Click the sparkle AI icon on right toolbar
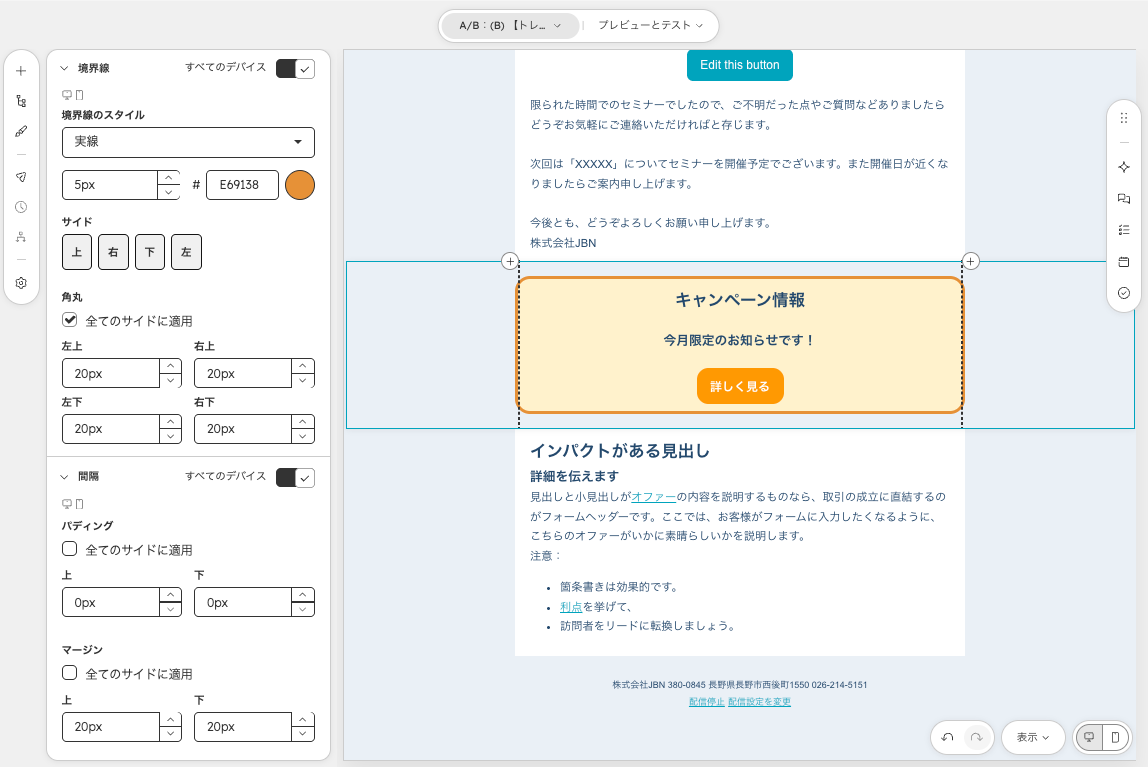The image size is (1148, 767). pos(1124,167)
